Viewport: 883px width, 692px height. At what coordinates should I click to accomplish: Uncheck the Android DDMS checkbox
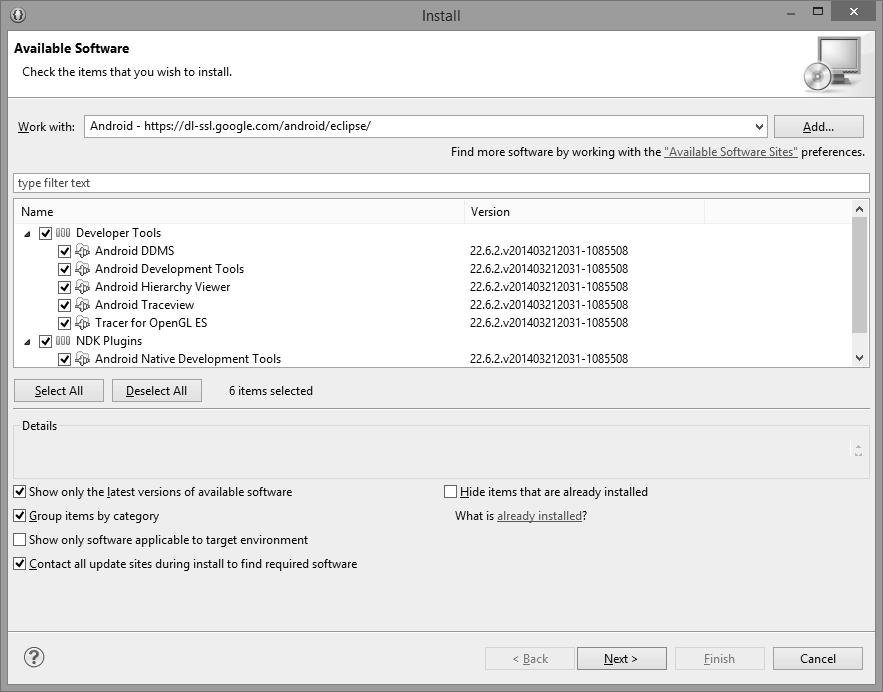click(x=65, y=251)
